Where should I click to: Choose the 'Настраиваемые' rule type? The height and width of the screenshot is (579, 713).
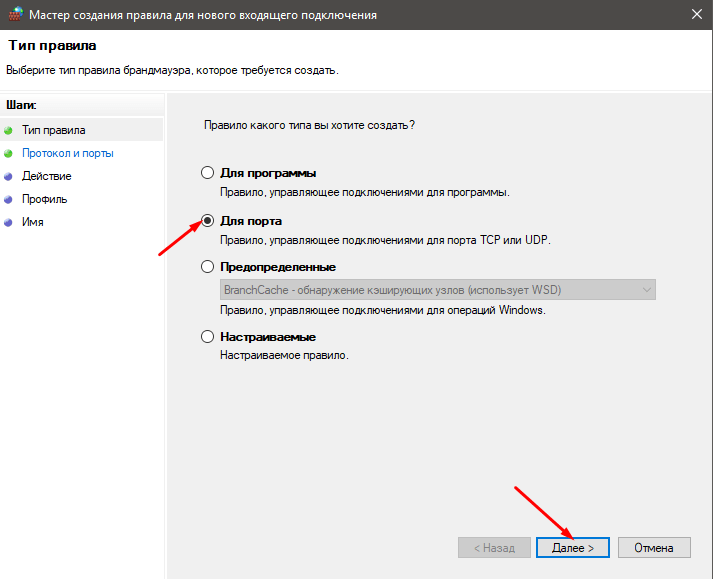207,337
